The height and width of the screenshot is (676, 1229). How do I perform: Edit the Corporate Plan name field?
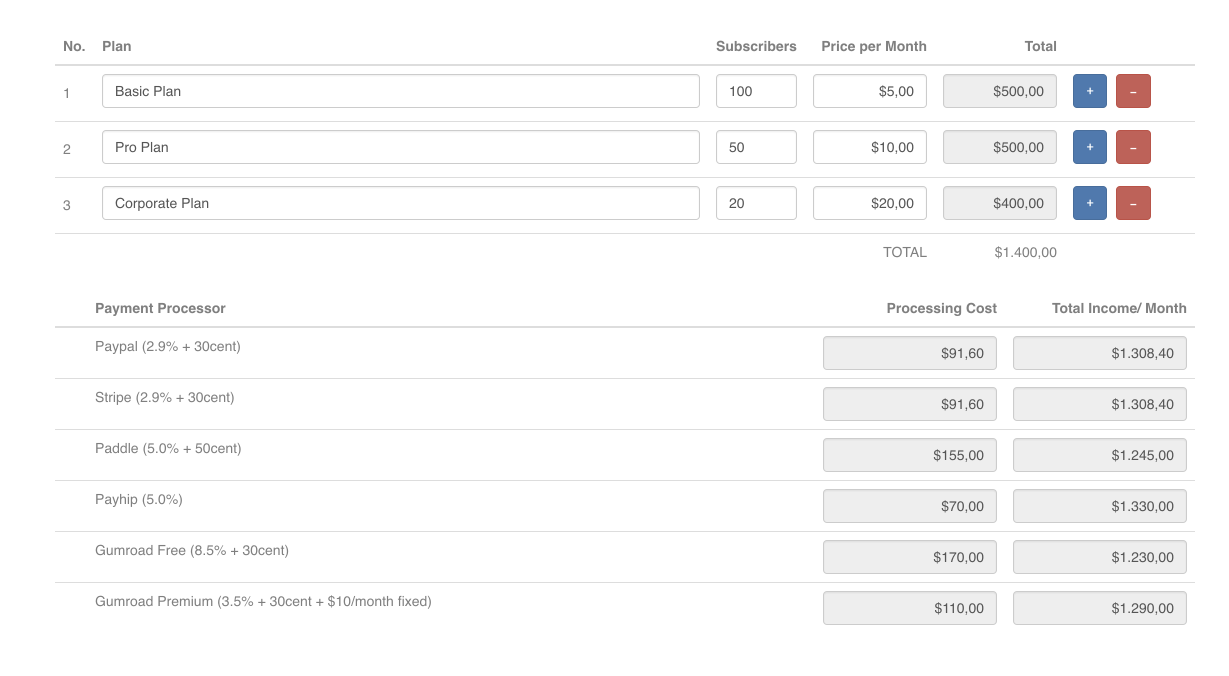400,202
